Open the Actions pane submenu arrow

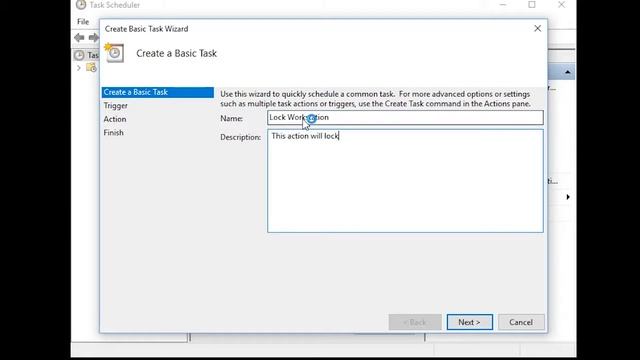(x=568, y=197)
